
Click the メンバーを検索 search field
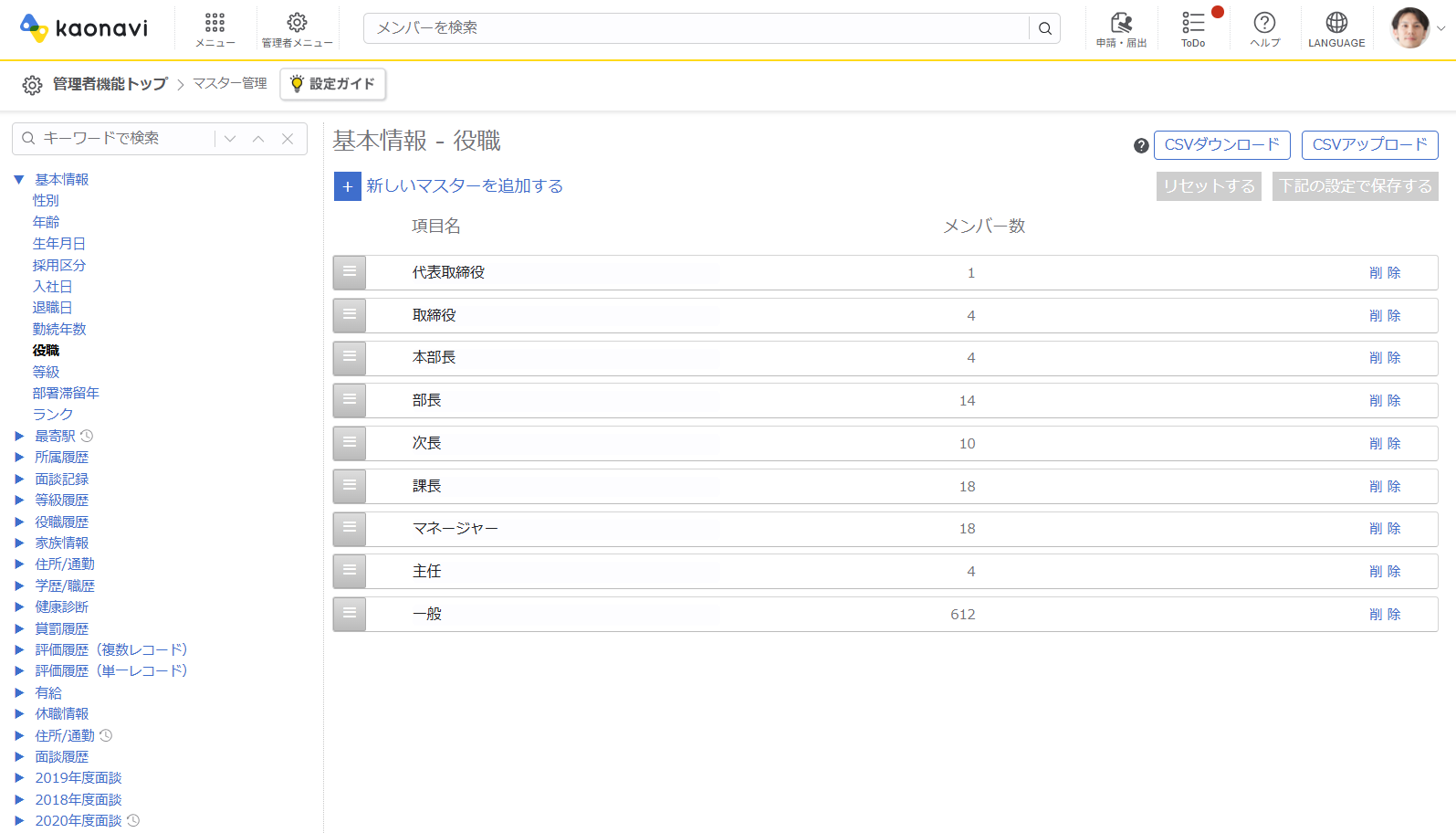click(x=696, y=28)
